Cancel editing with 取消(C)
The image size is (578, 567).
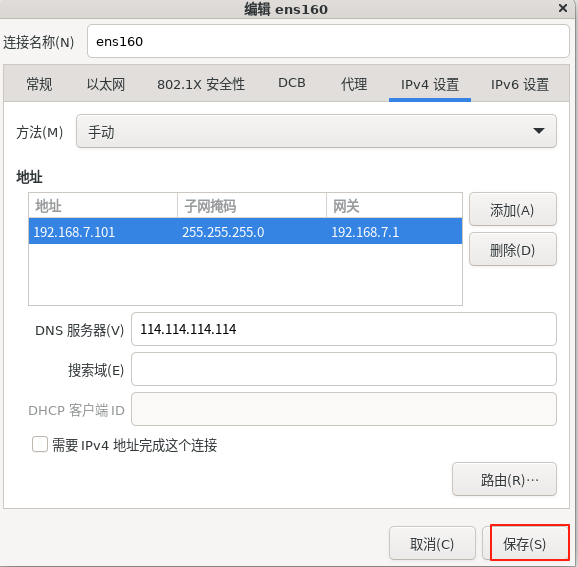[432, 543]
